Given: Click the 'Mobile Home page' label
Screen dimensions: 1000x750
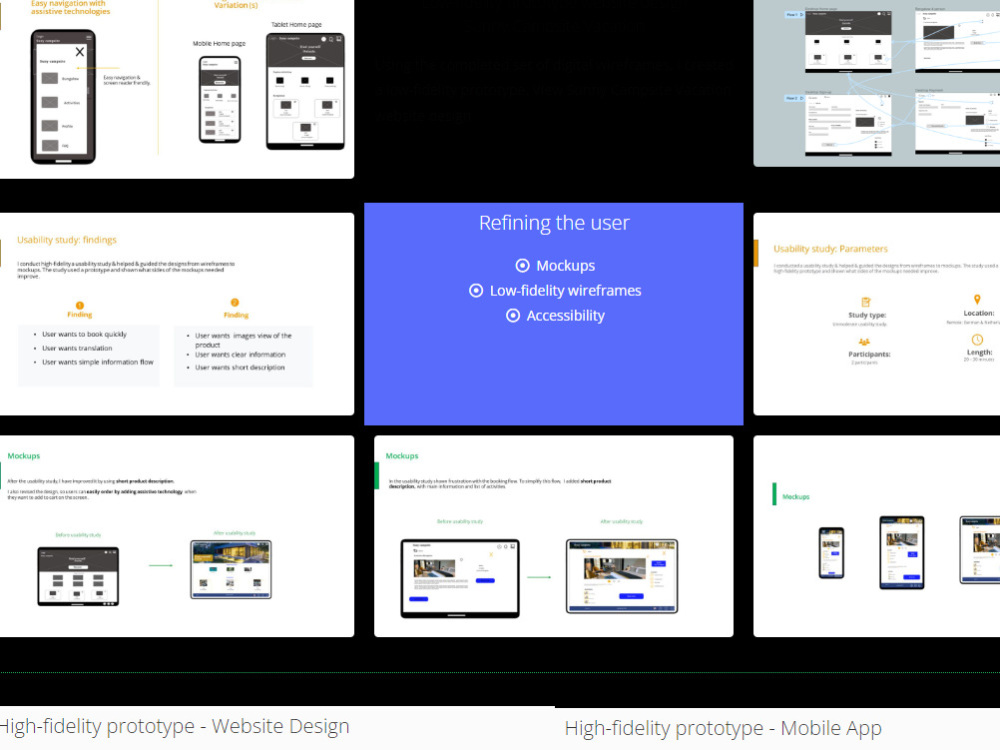Looking at the screenshot, I should click(219, 43).
